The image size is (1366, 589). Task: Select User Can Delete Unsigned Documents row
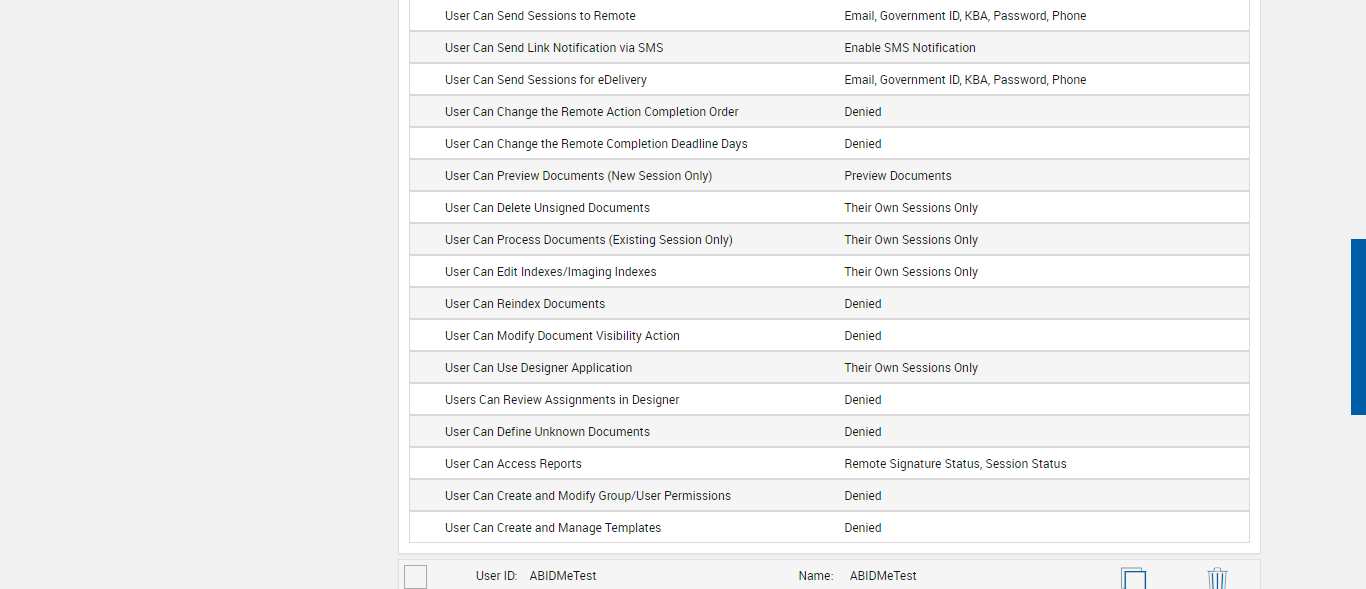pyautogui.click(x=547, y=208)
